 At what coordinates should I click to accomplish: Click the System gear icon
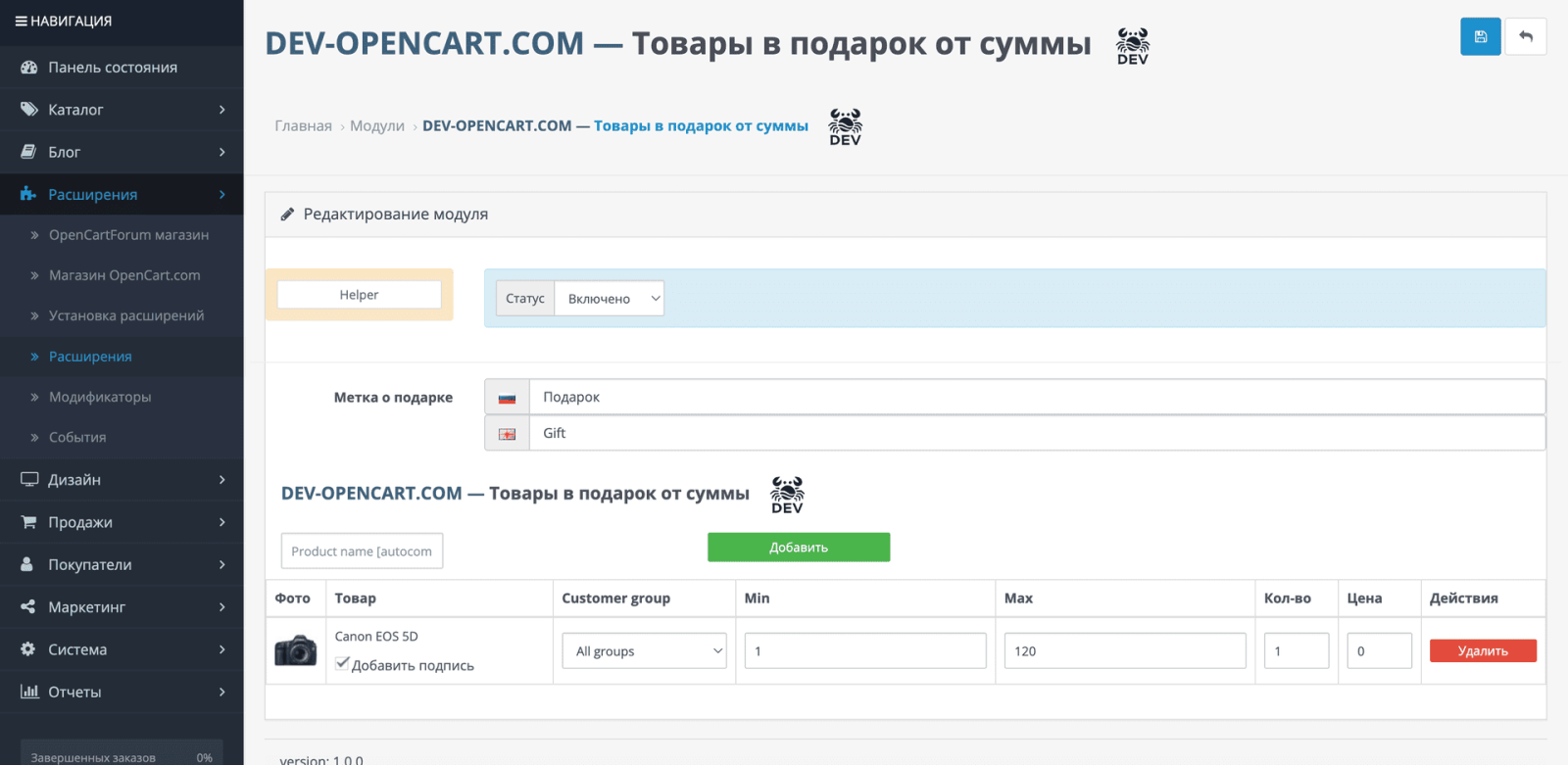(28, 648)
